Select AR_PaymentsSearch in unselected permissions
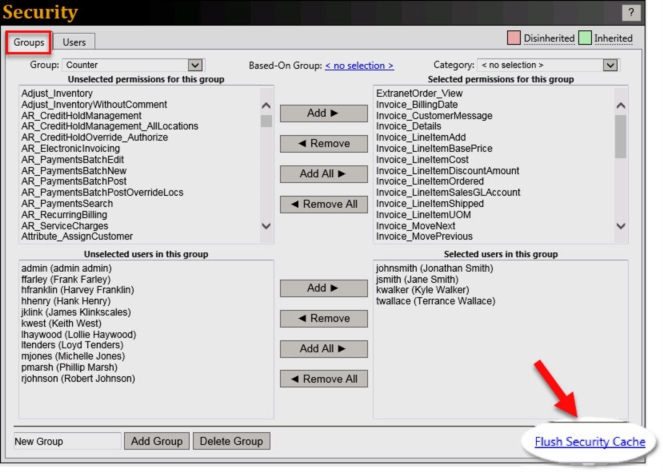 click(75, 203)
